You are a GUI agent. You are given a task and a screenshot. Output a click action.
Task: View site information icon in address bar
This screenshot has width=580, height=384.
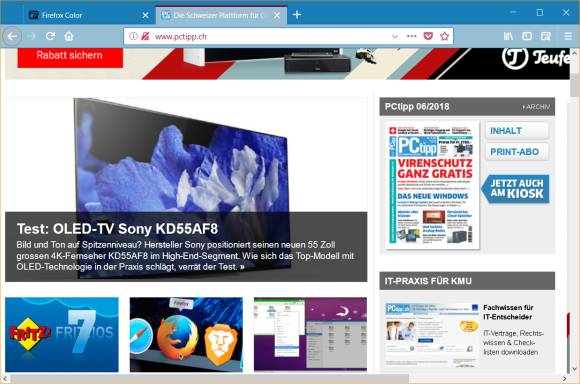click(x=134, y=36)
